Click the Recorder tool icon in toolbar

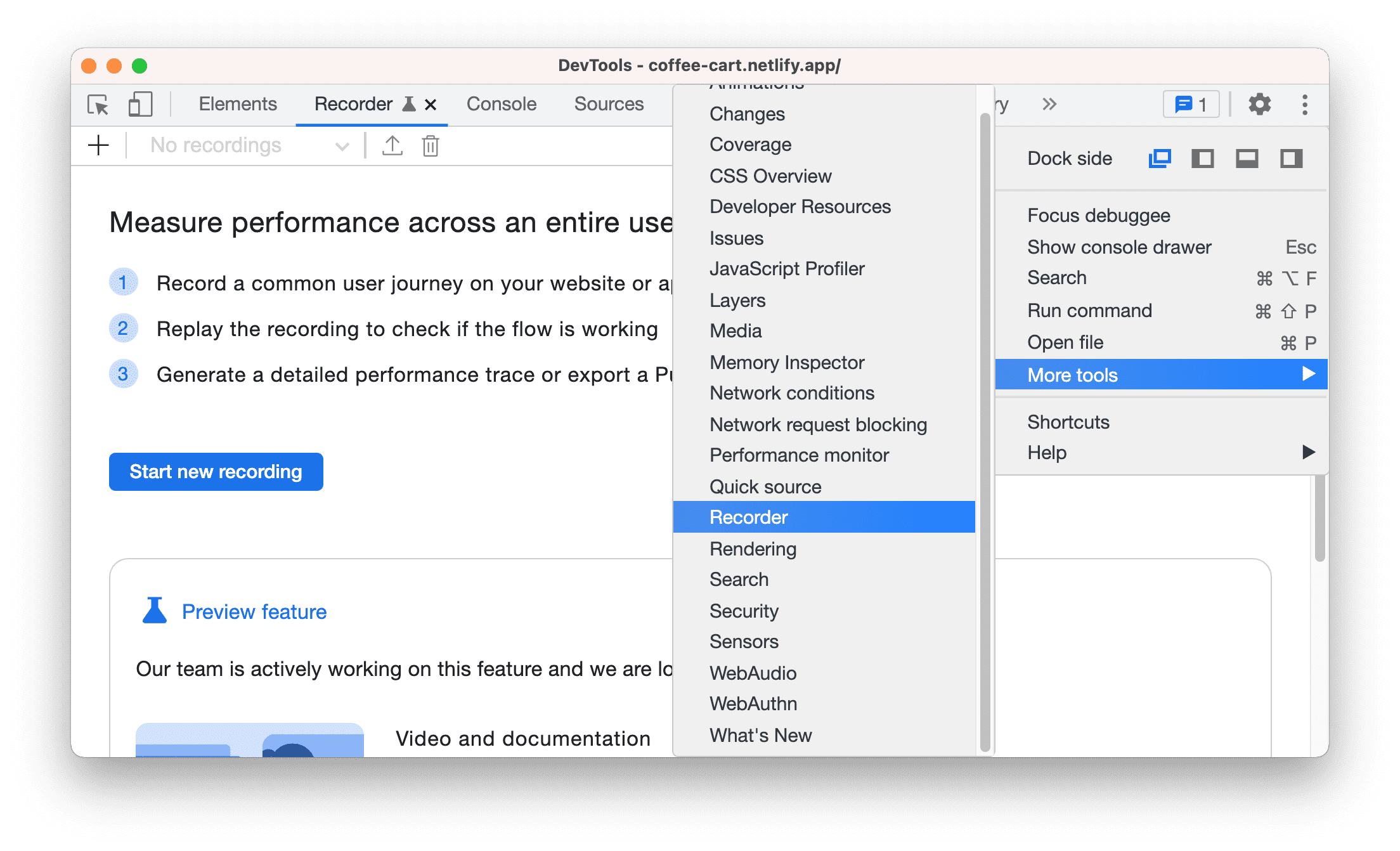[408, 104]
